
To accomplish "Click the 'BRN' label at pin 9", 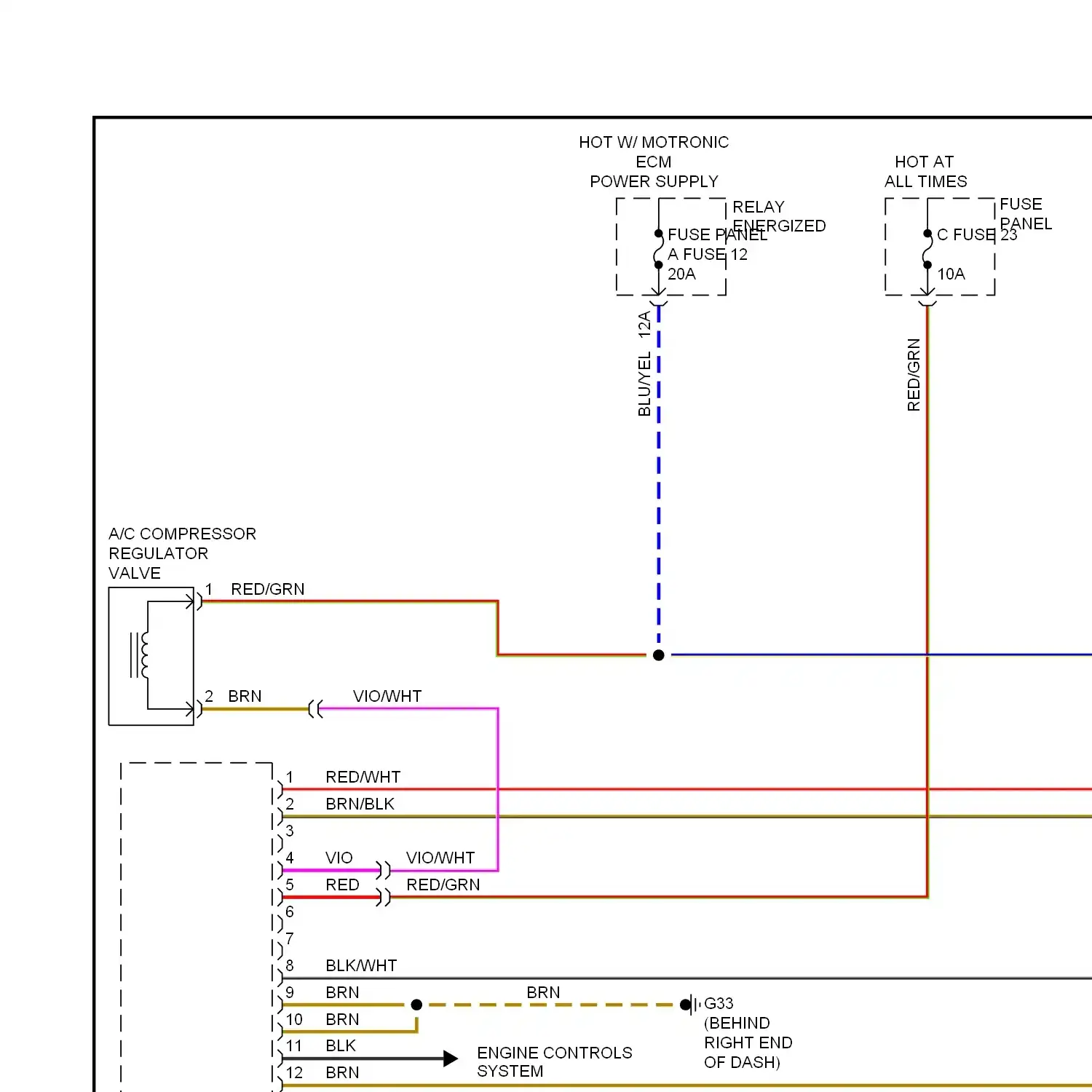I will 342,992.
